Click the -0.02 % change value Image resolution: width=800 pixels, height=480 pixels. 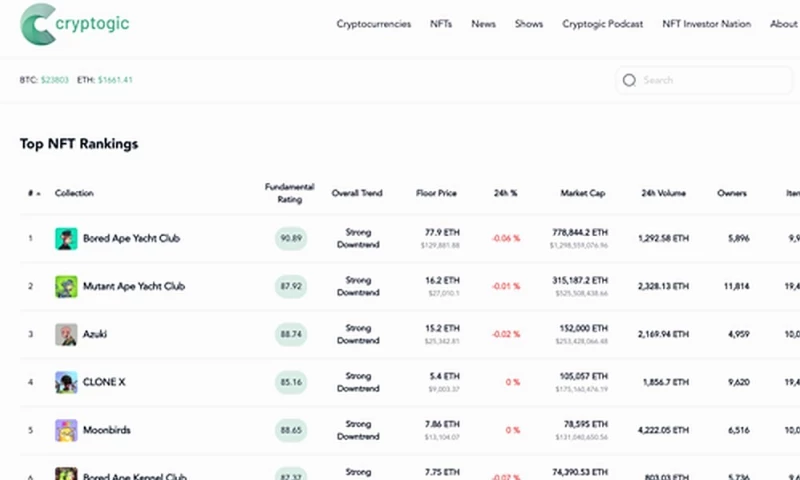506,334
